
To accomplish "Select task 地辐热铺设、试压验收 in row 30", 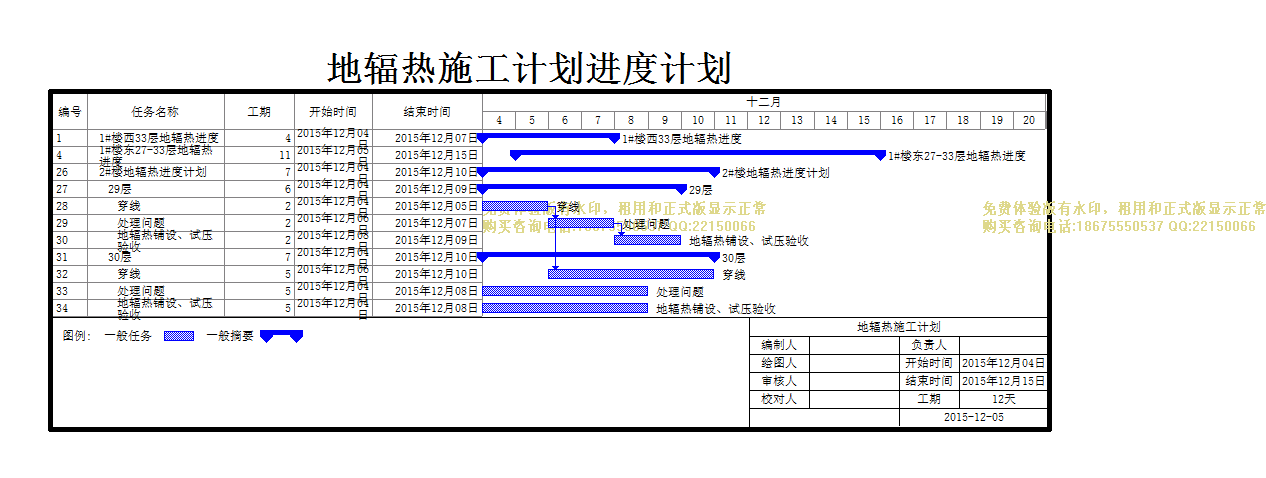I will pos(165,240).
